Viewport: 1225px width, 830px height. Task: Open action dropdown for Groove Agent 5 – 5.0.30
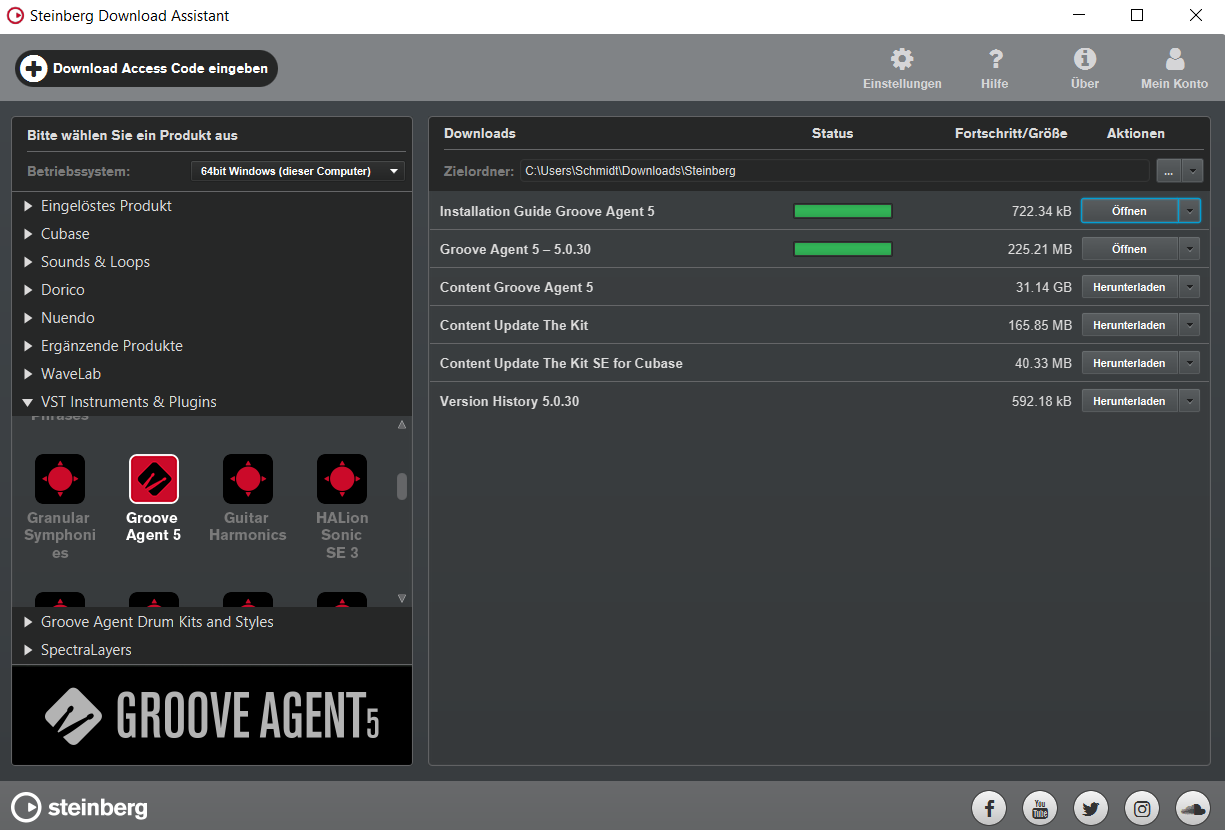coord(1190,249)
